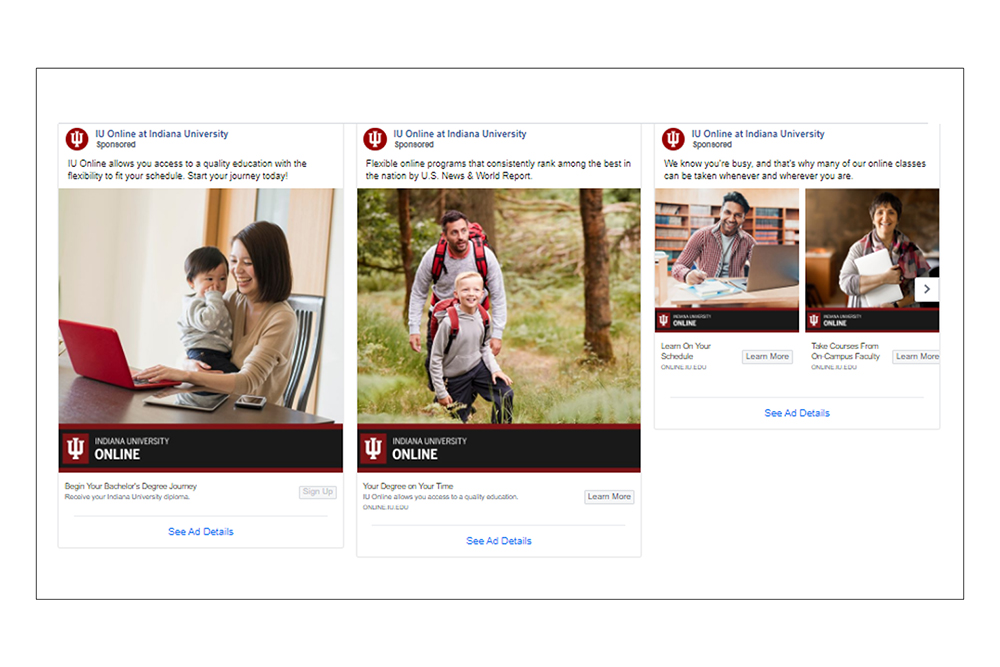Click the ad text starting 'Flexible online programs'

[498, 170]
